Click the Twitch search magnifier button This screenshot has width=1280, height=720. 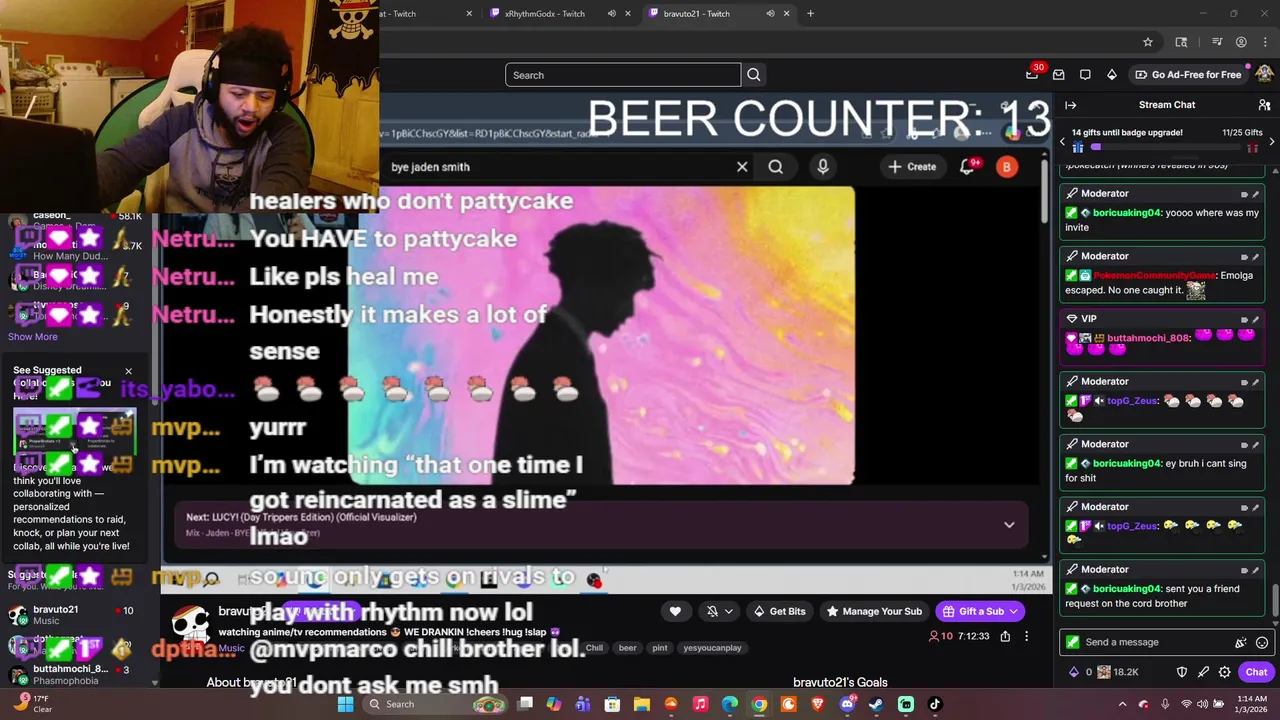click(754, 75)
